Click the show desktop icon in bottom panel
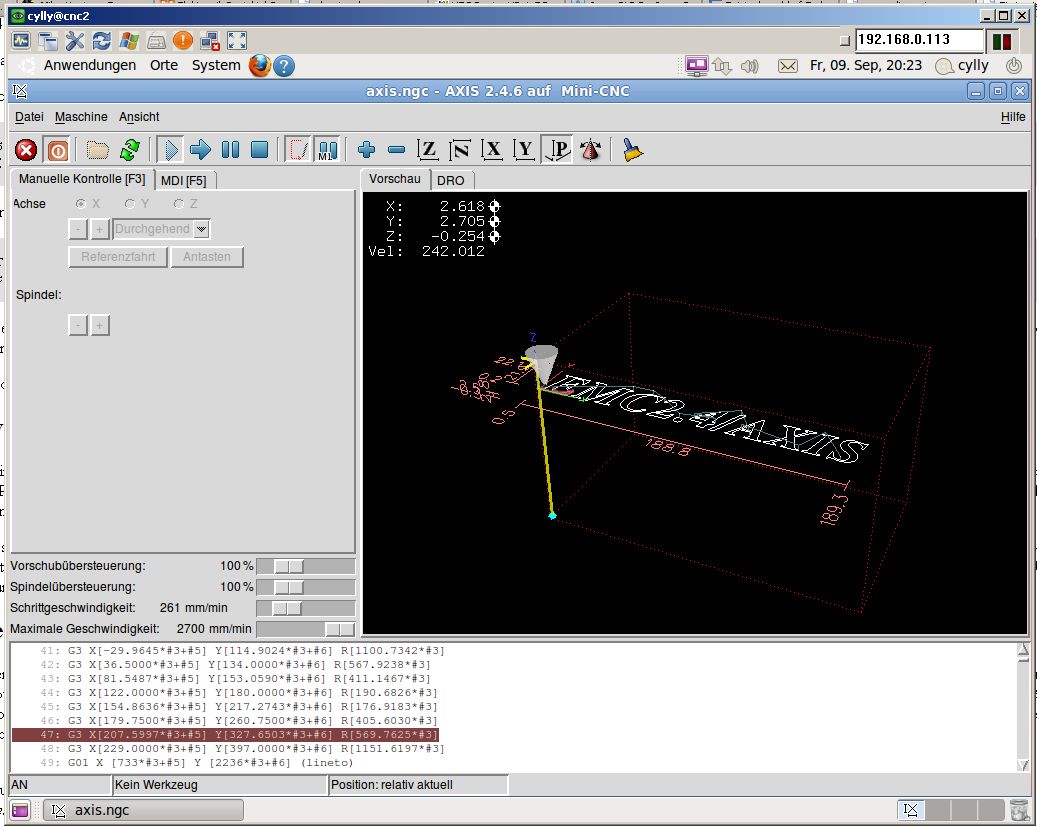Viewport: 1037px width, 827px height. point(21,810)
